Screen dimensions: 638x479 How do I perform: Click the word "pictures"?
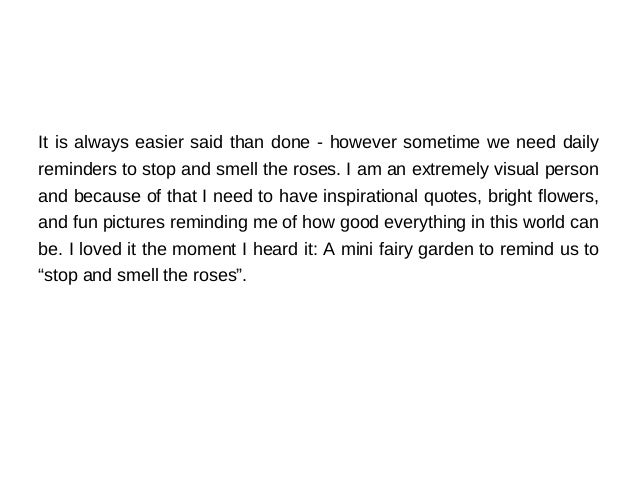(x=134, y=223)
